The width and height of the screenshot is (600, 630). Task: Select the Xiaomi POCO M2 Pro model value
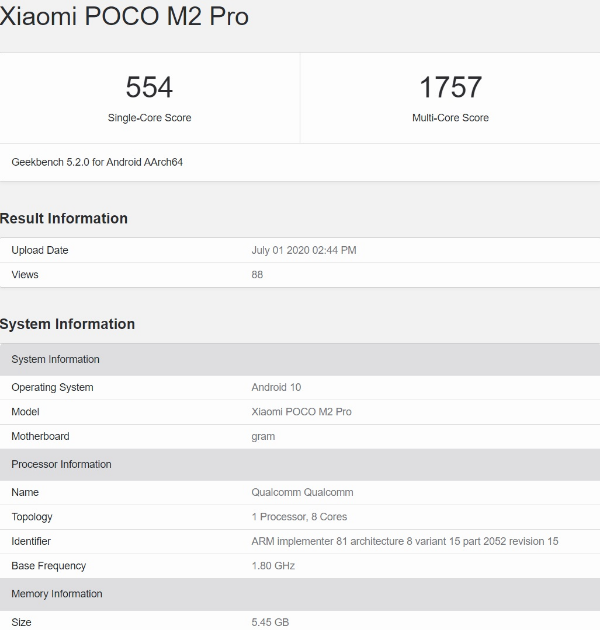coord(301,412)
